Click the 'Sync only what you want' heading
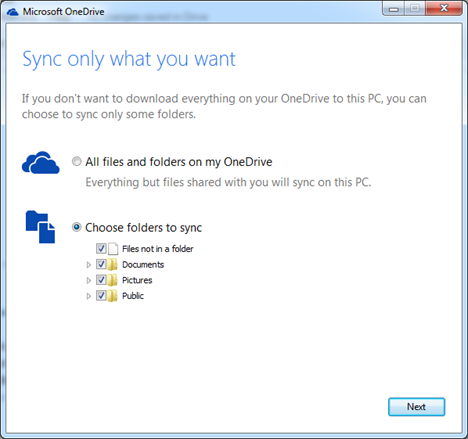468x439 pixels. [129, 60]
